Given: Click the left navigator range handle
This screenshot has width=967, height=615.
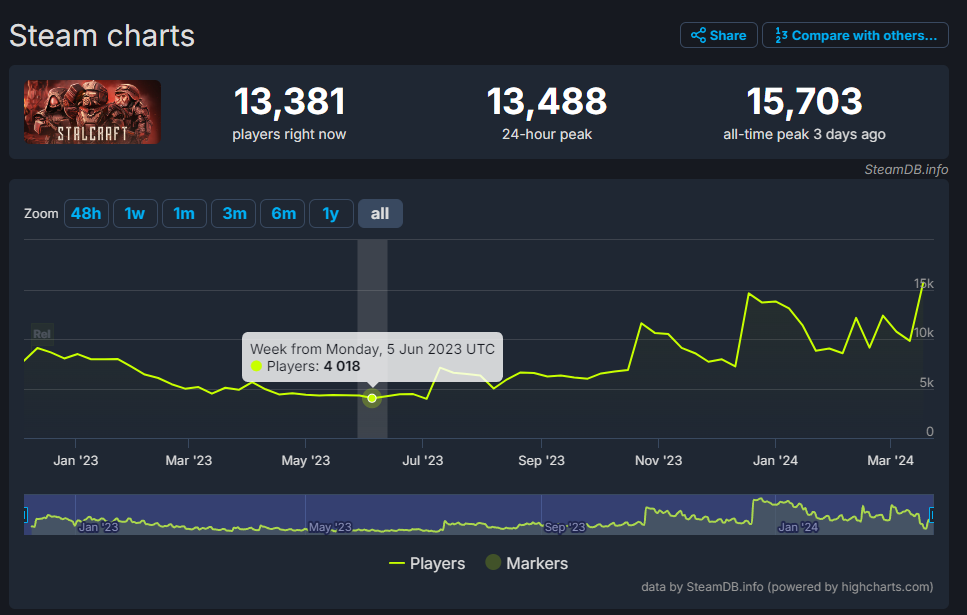Looking at the screenshot, I should [25, 514].
